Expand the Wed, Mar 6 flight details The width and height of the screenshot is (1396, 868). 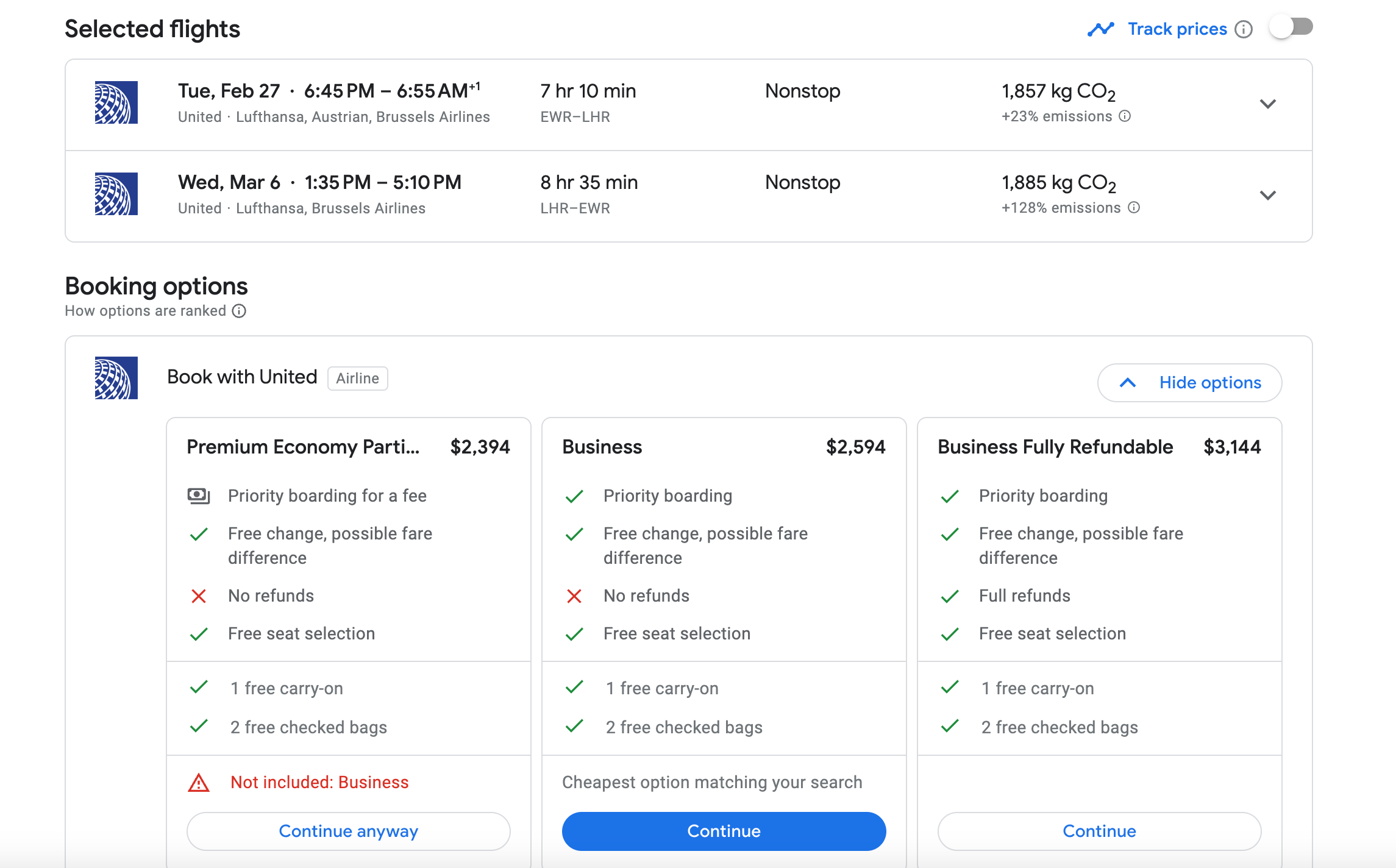click(1268, 196)
